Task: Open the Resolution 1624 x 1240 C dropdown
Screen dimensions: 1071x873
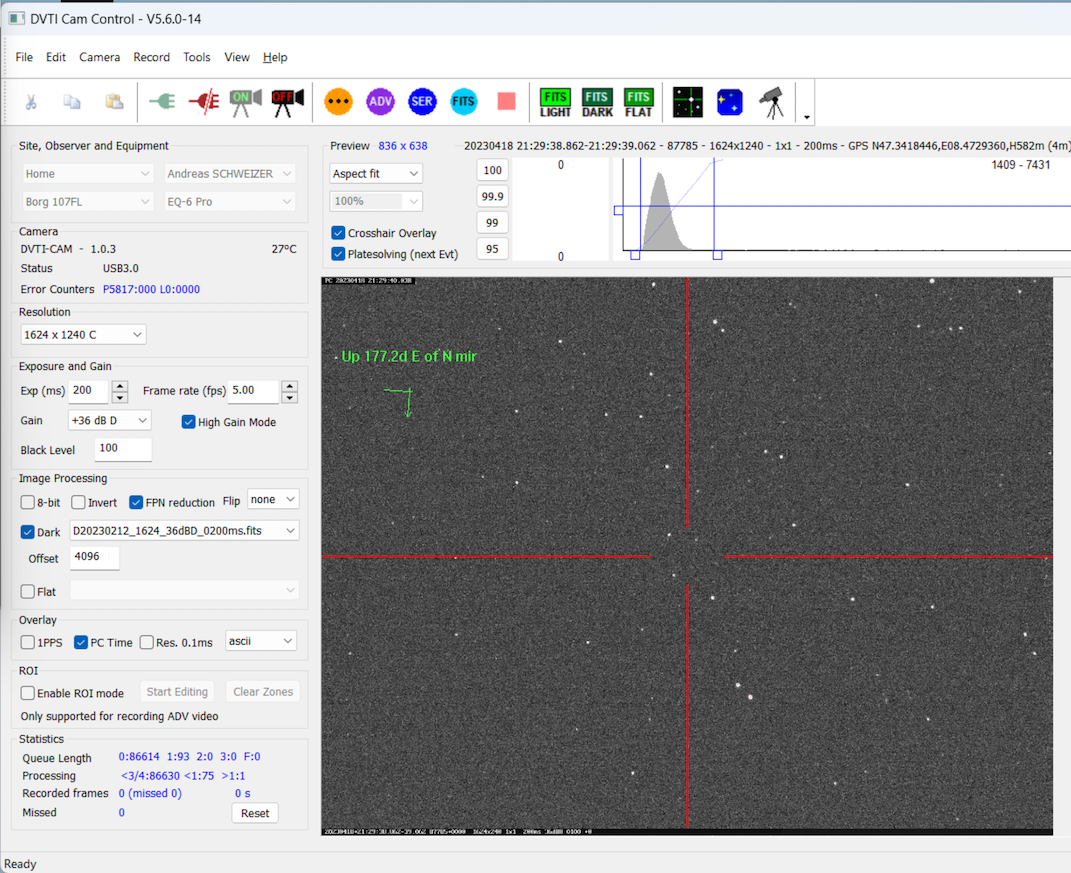Action: (x=83, y=334)
